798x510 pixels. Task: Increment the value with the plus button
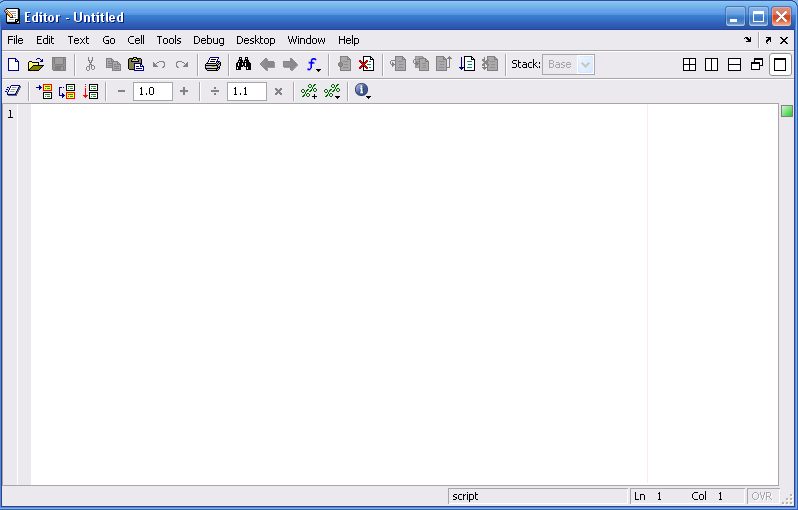pyautogui.click(x=184, y=92)
